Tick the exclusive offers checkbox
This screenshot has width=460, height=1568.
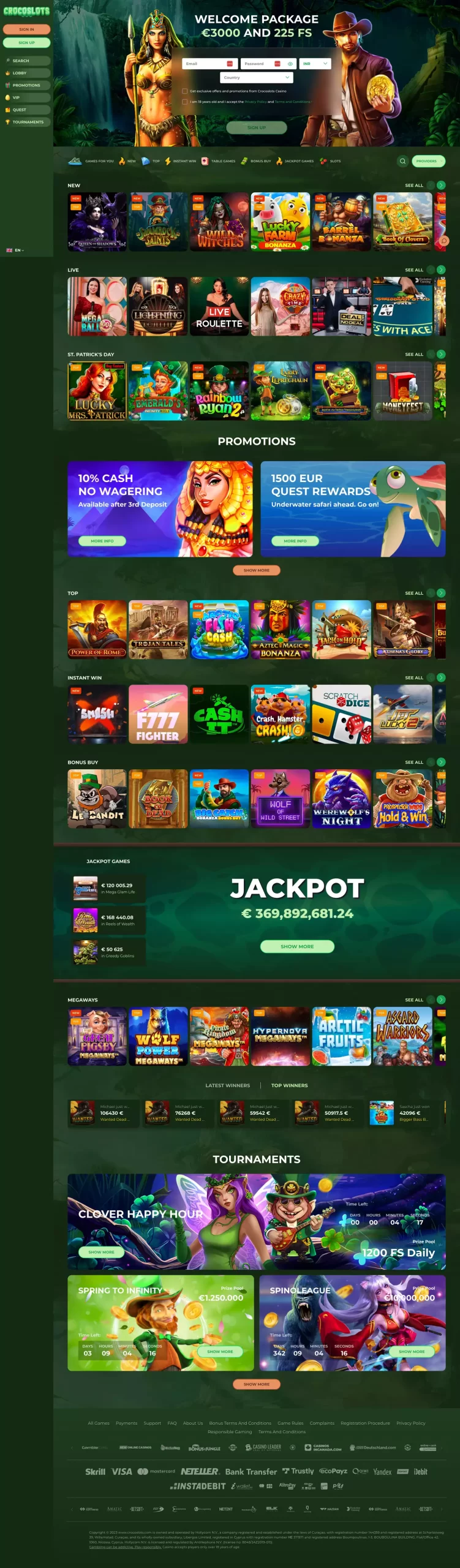(x=185, y=91)
